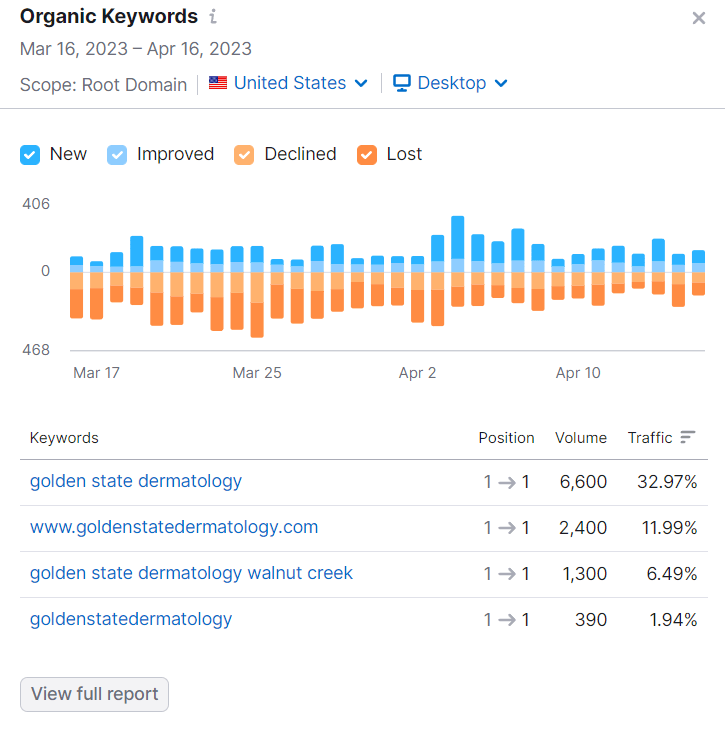
Task: Click the info icon beside Organic Keywords
Action: pos(213,17)
